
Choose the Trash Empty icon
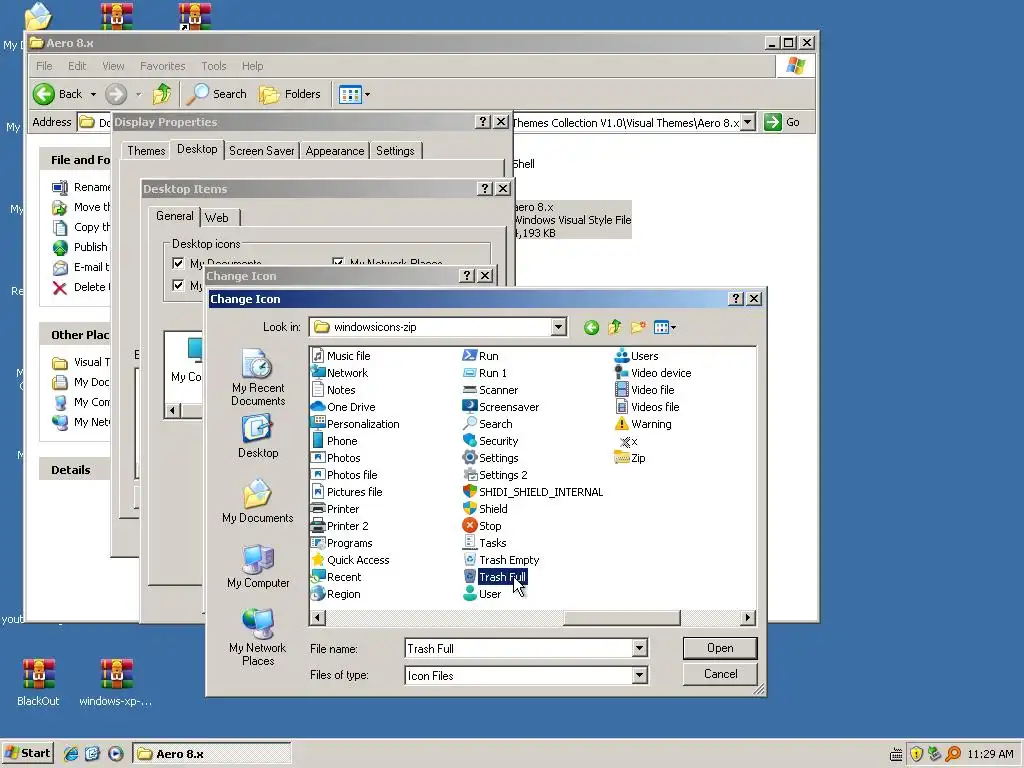[x=502, y=560]
